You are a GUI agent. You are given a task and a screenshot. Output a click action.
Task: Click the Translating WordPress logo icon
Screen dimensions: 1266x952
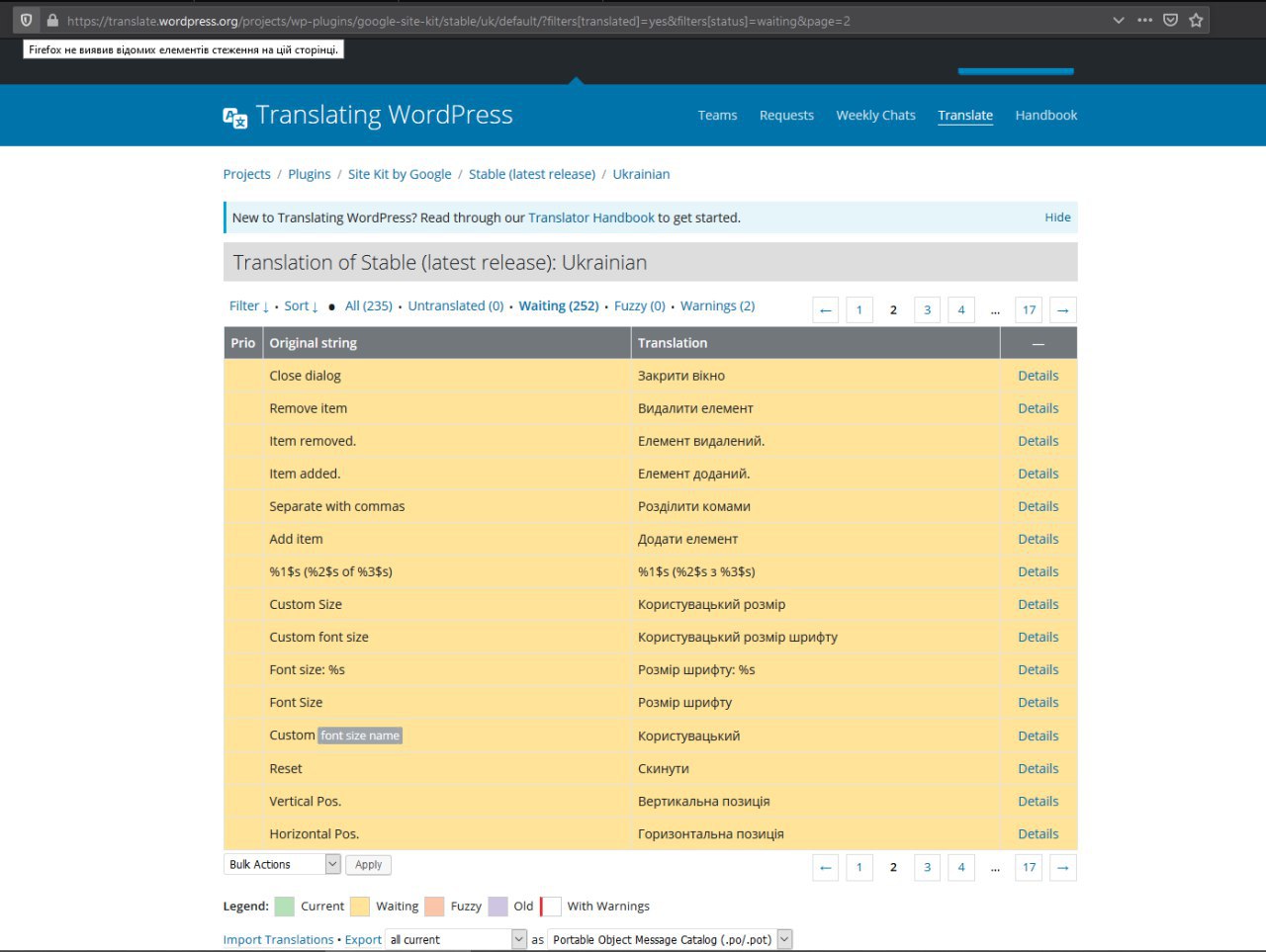tap(234, 118)
